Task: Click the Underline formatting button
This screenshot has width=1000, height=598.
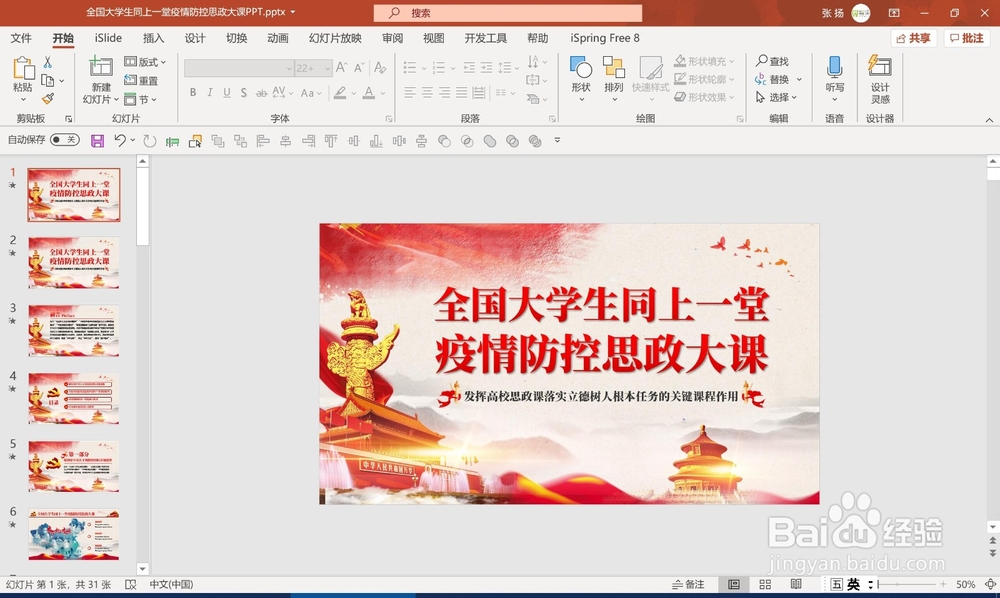Action: click(x=227, y=93)
